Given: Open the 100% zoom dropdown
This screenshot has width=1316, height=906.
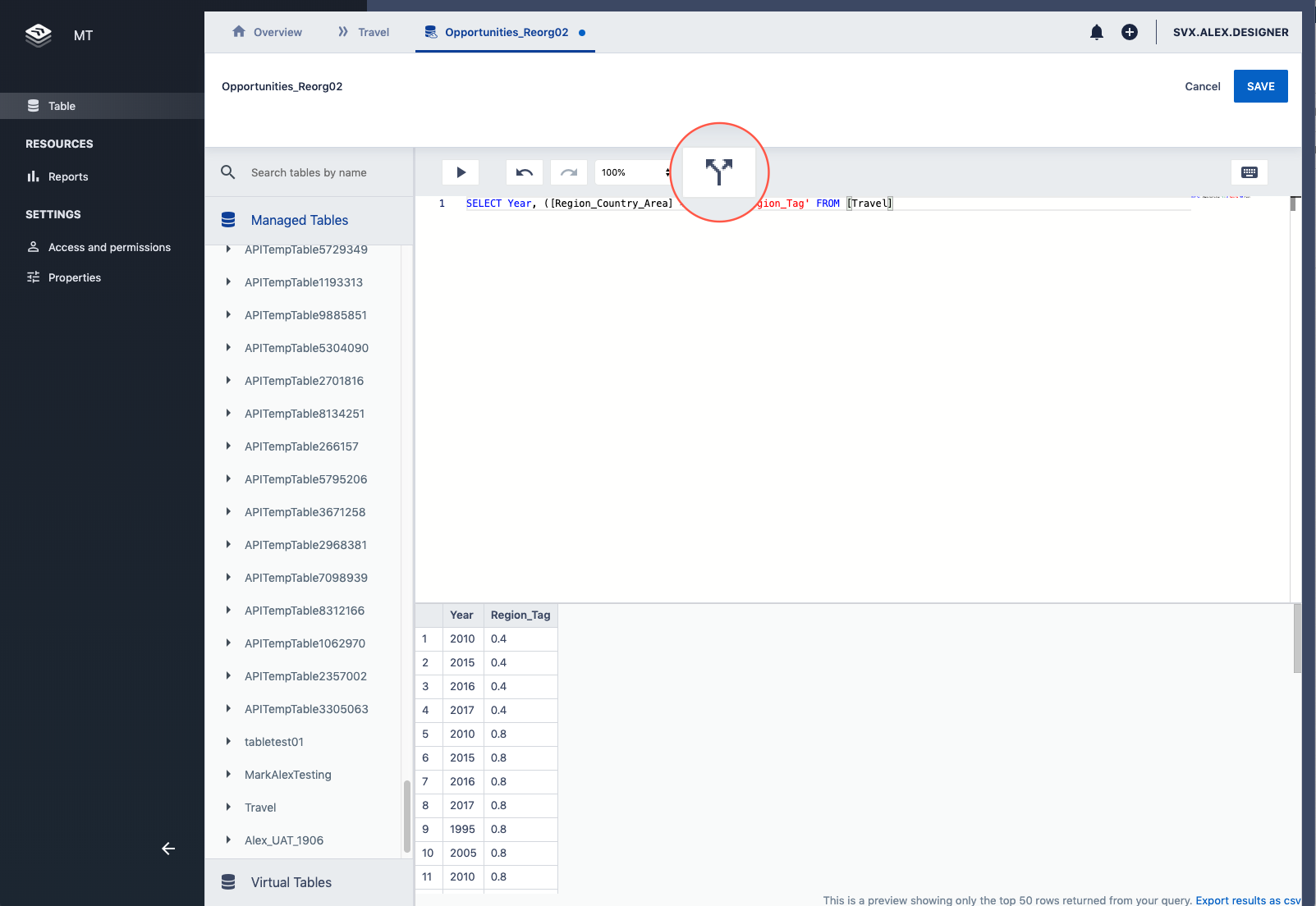Looking at the screenshot, I should [634, 172].
